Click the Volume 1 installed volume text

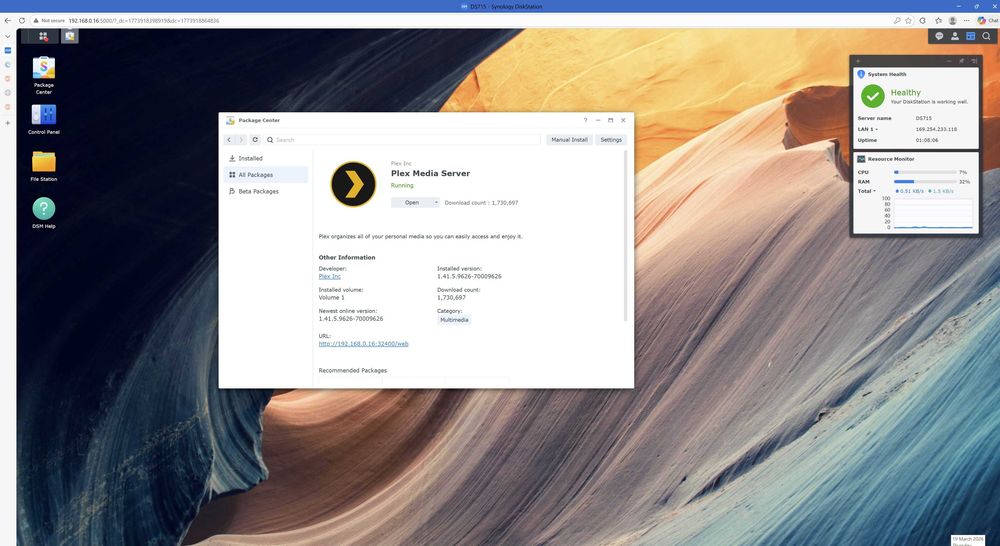click(x=332, y=297)
